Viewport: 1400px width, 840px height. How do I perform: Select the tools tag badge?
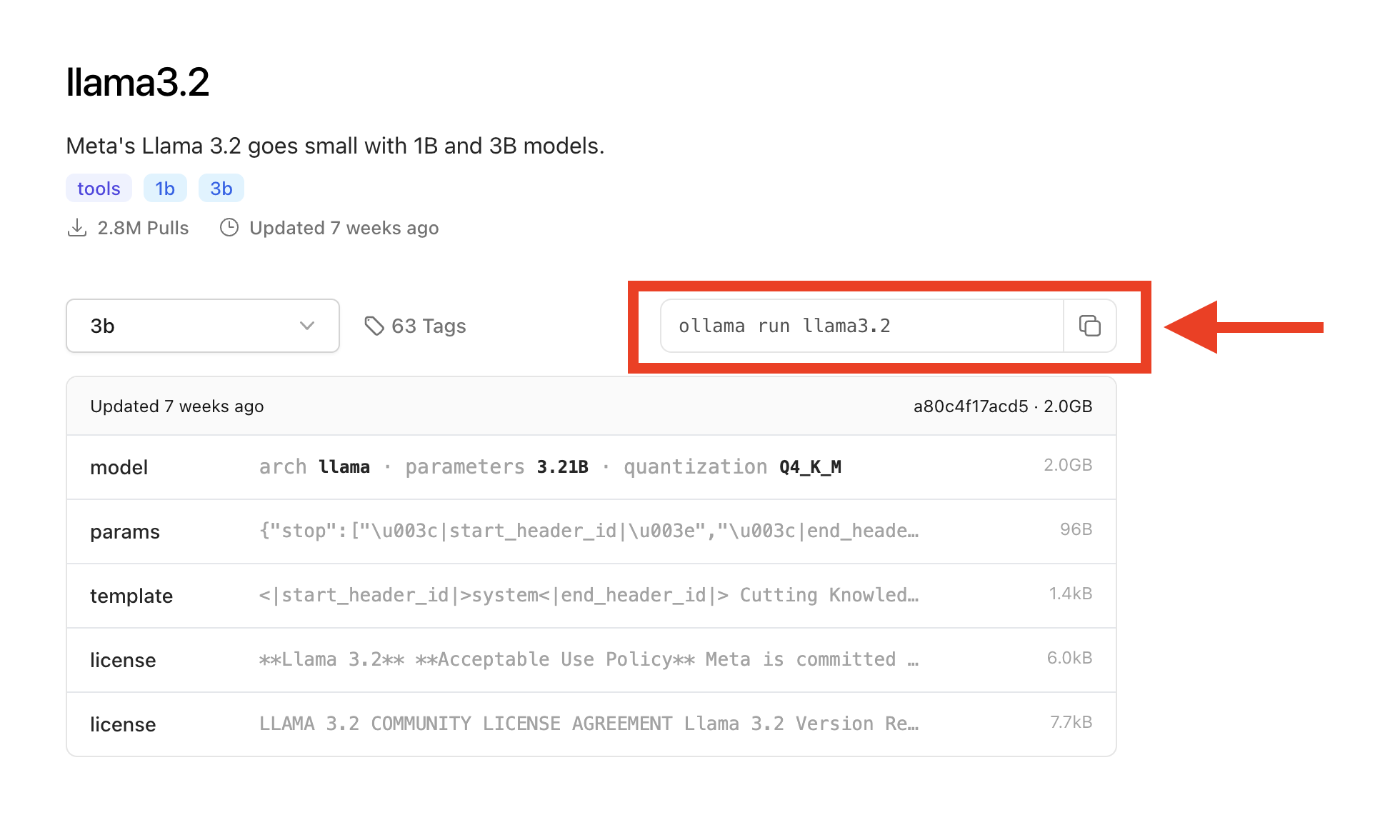(99, 189)
